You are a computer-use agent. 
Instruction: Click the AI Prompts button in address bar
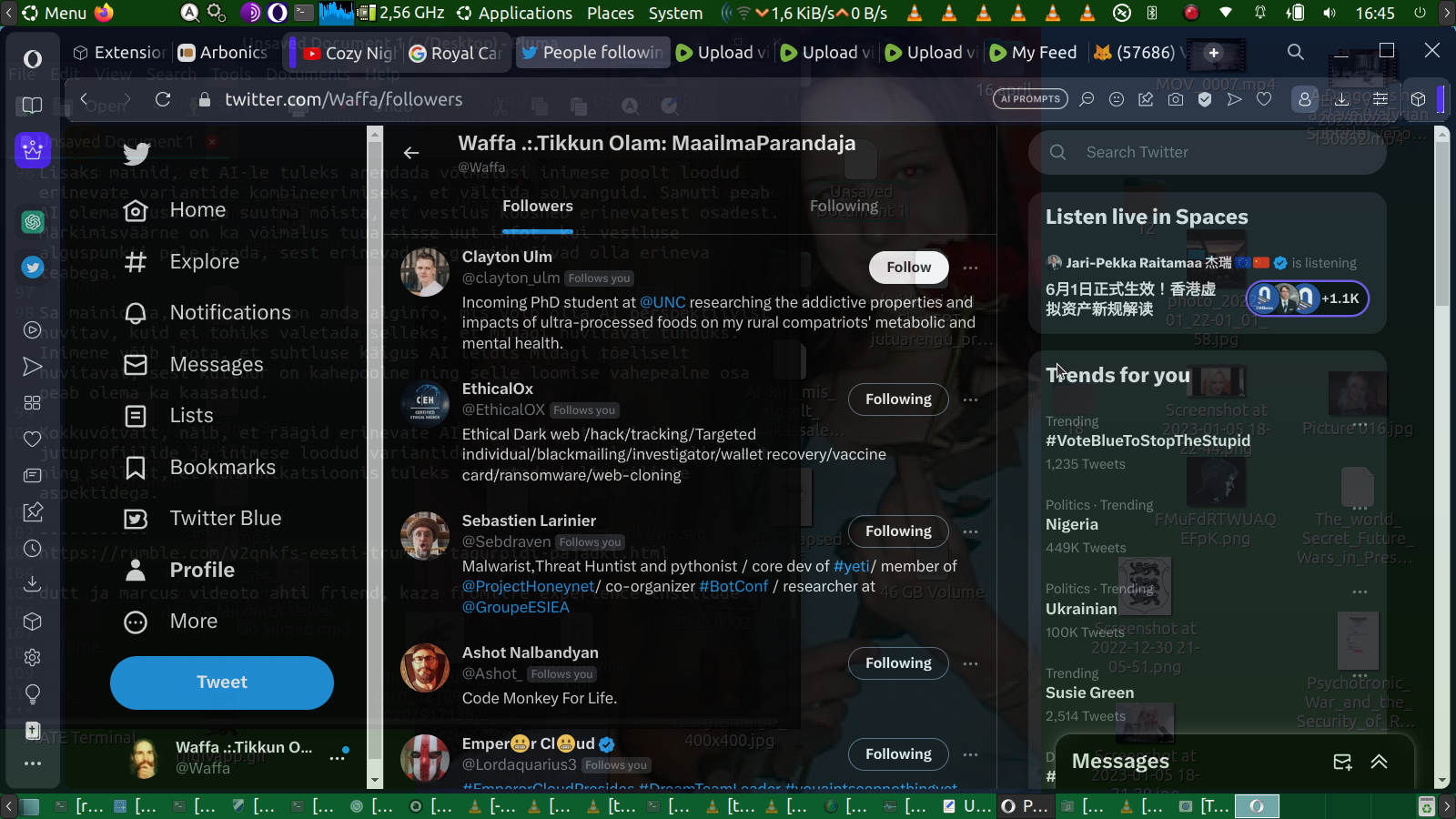click(x=1031, y=99)
